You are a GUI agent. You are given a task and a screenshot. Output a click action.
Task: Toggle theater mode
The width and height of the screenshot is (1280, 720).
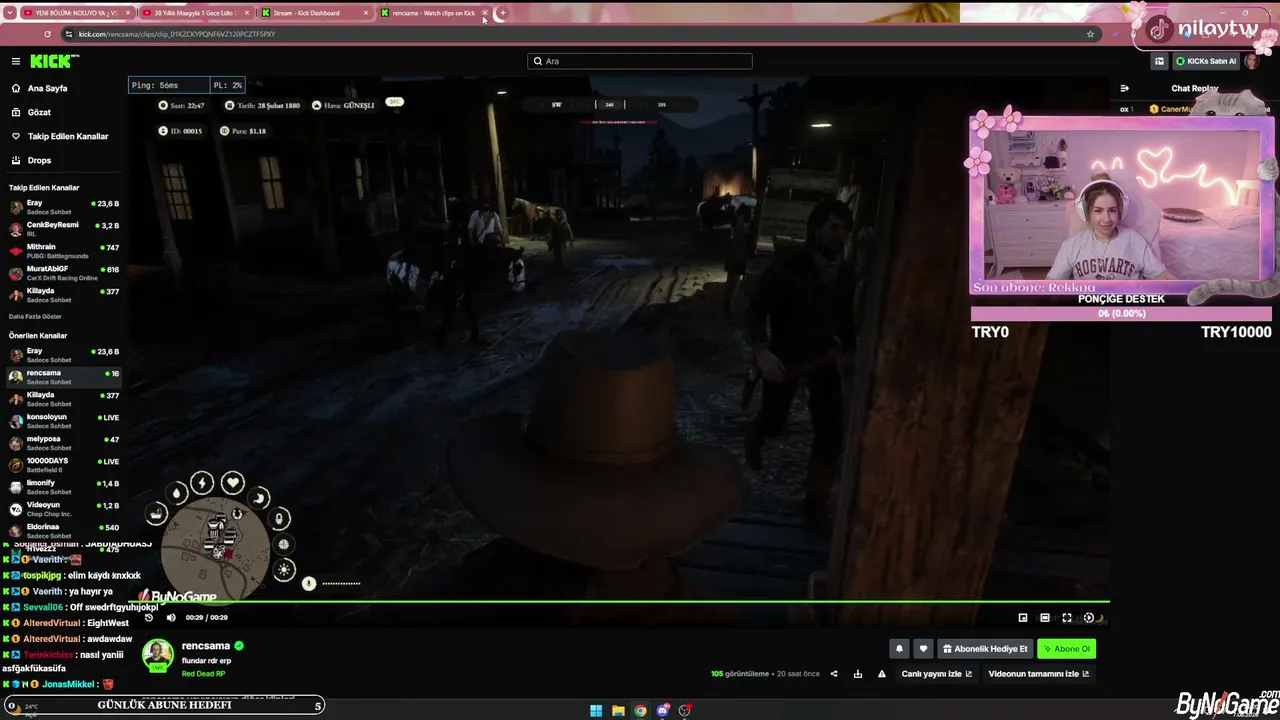[1045, 618]
